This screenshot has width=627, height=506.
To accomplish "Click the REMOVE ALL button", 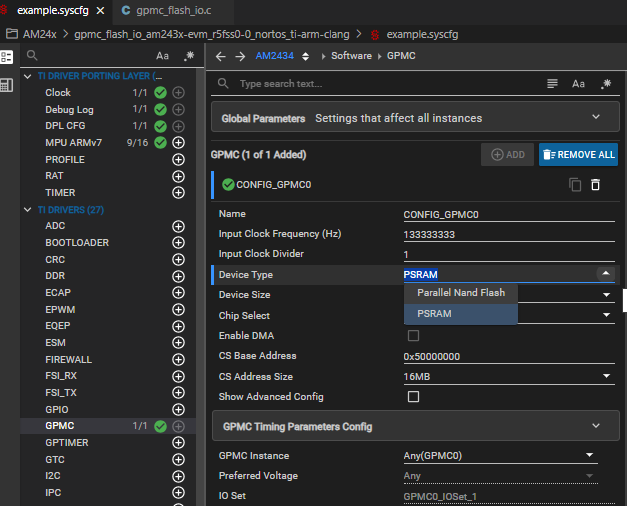I will click(578, 154).
